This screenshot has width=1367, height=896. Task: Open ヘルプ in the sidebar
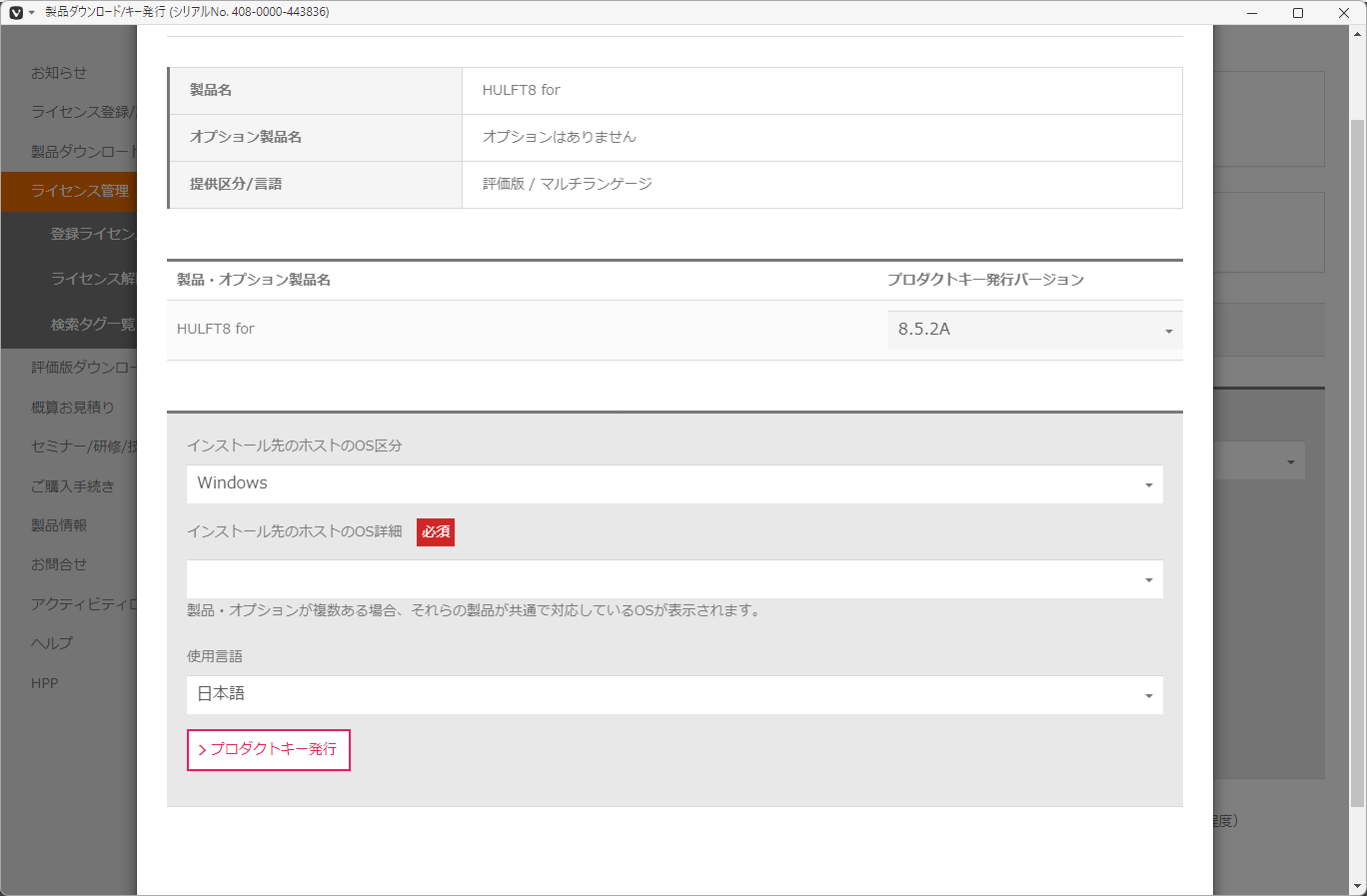tap(52, 643)
